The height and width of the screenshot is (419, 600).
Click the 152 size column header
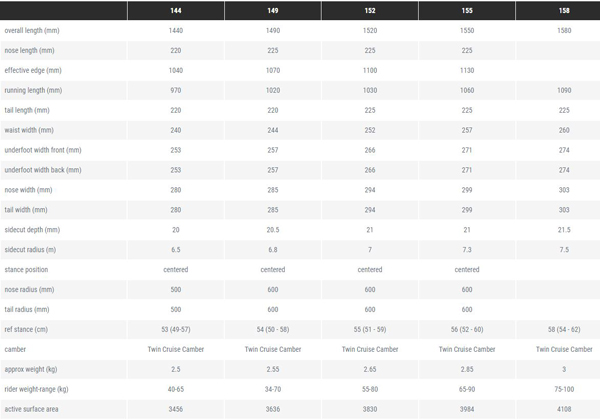tap(369, 11)
